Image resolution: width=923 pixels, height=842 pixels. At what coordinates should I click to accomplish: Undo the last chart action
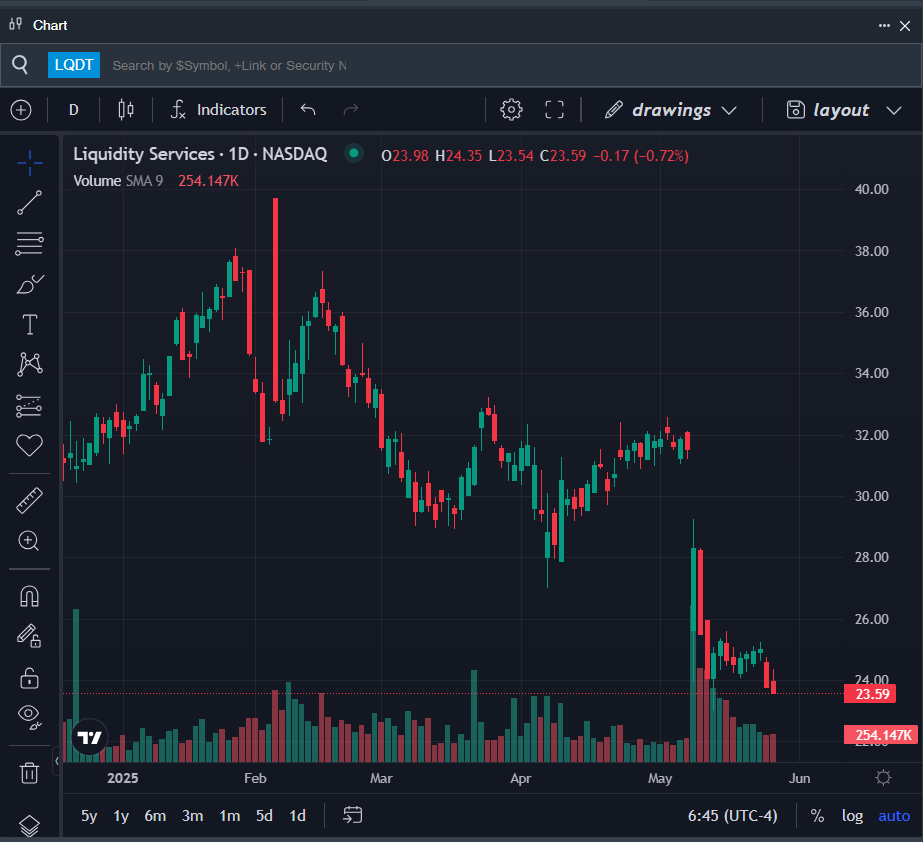click(x=308, y=110)
